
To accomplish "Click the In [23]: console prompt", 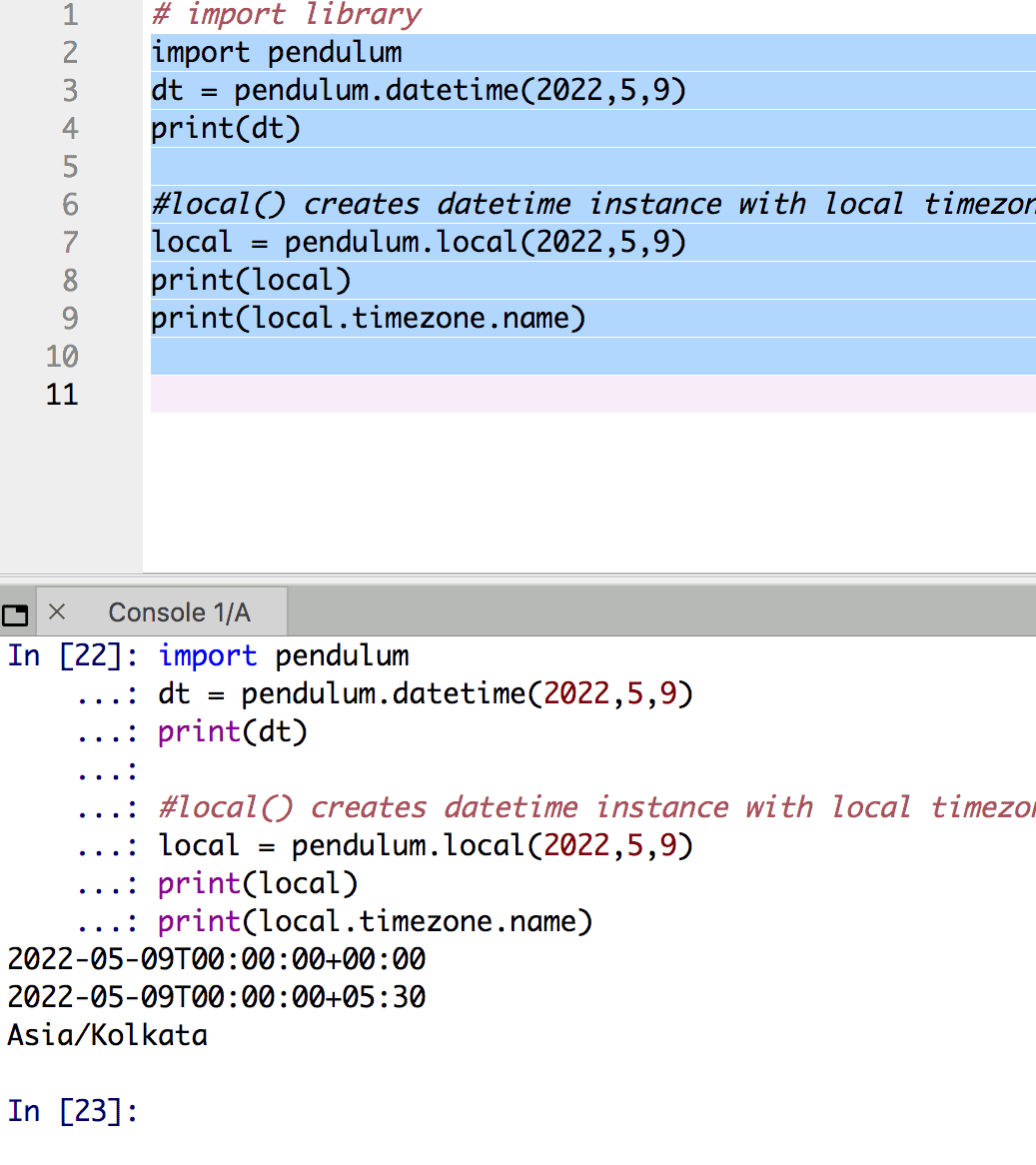I will click(73, 1111).
